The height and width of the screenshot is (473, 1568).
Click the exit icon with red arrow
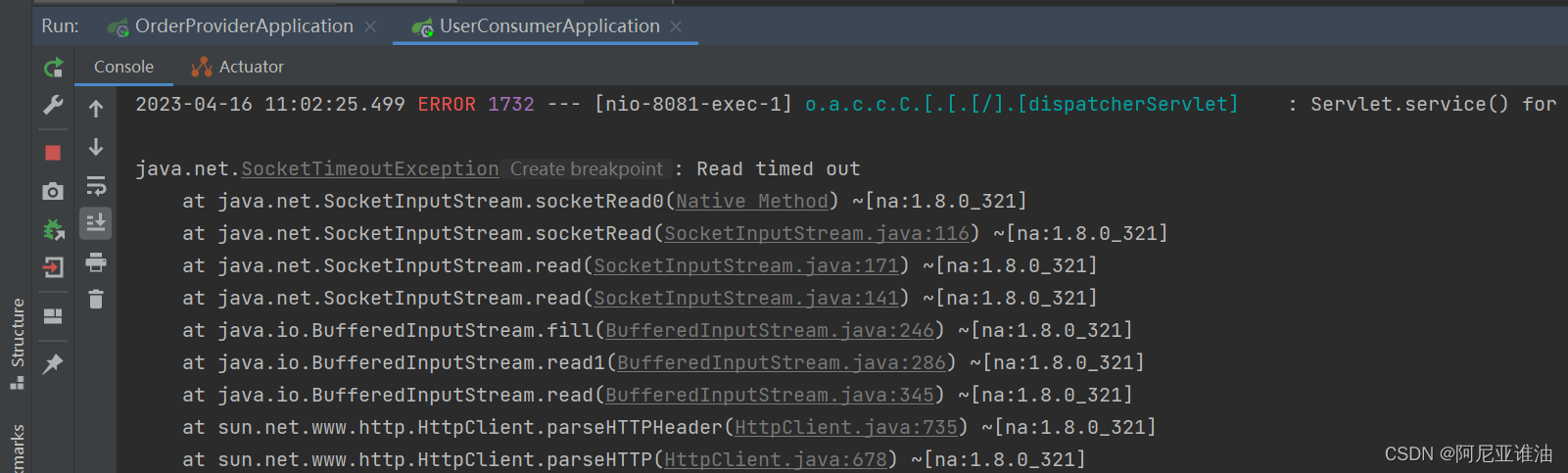click(x=53, y=267)
